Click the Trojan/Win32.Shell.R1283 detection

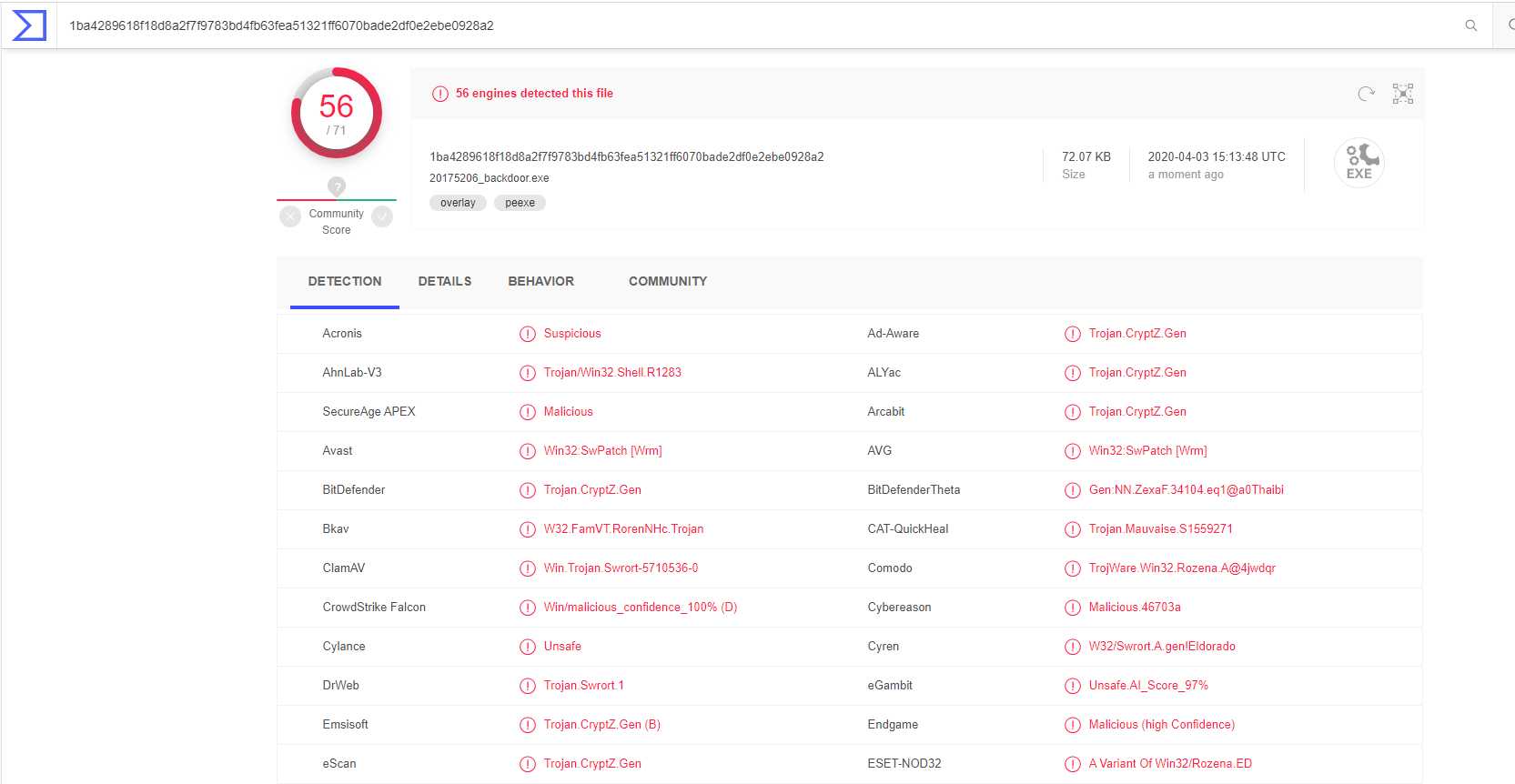(612, 372)
